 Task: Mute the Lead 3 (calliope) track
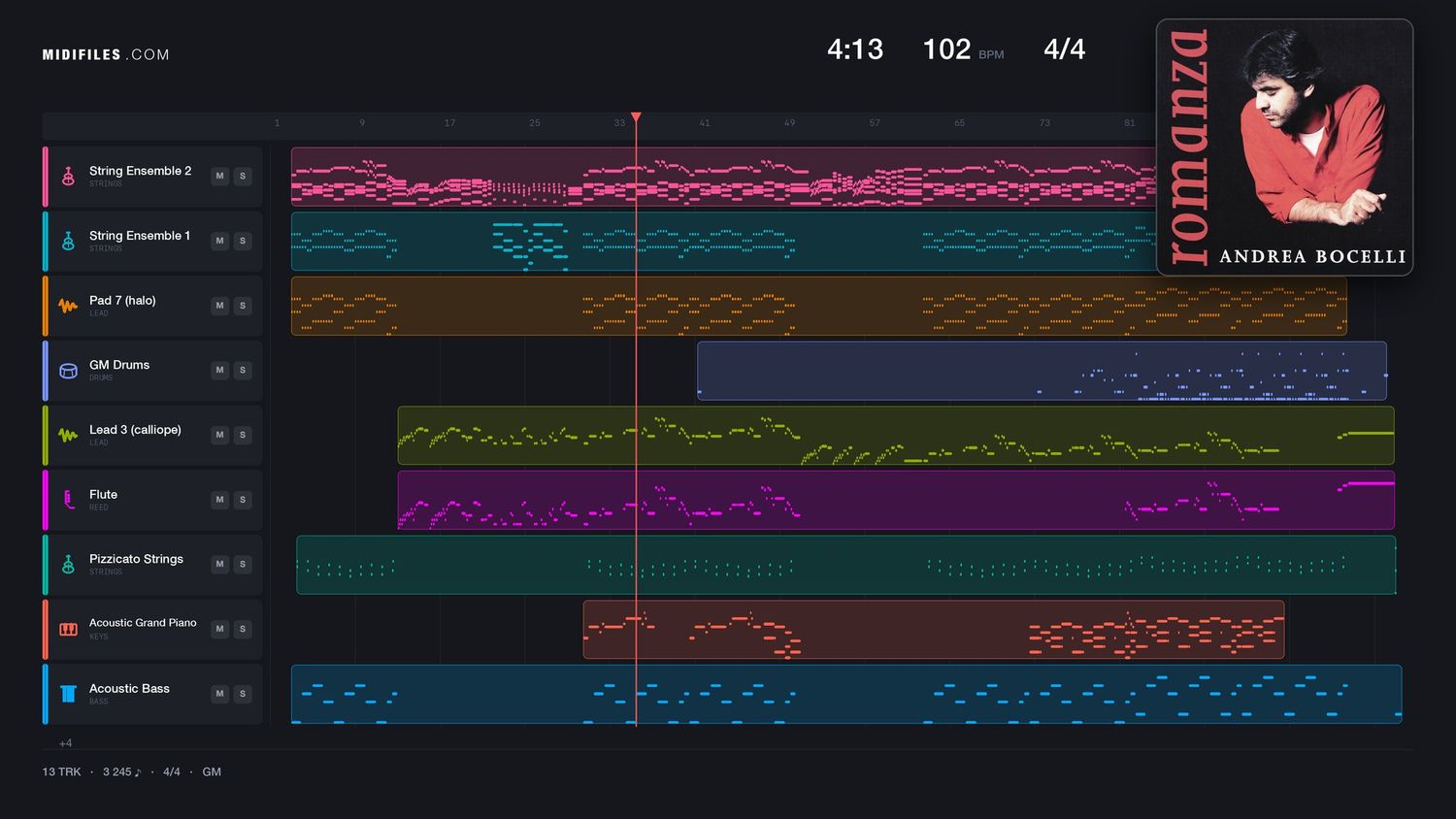coord(219,435)
